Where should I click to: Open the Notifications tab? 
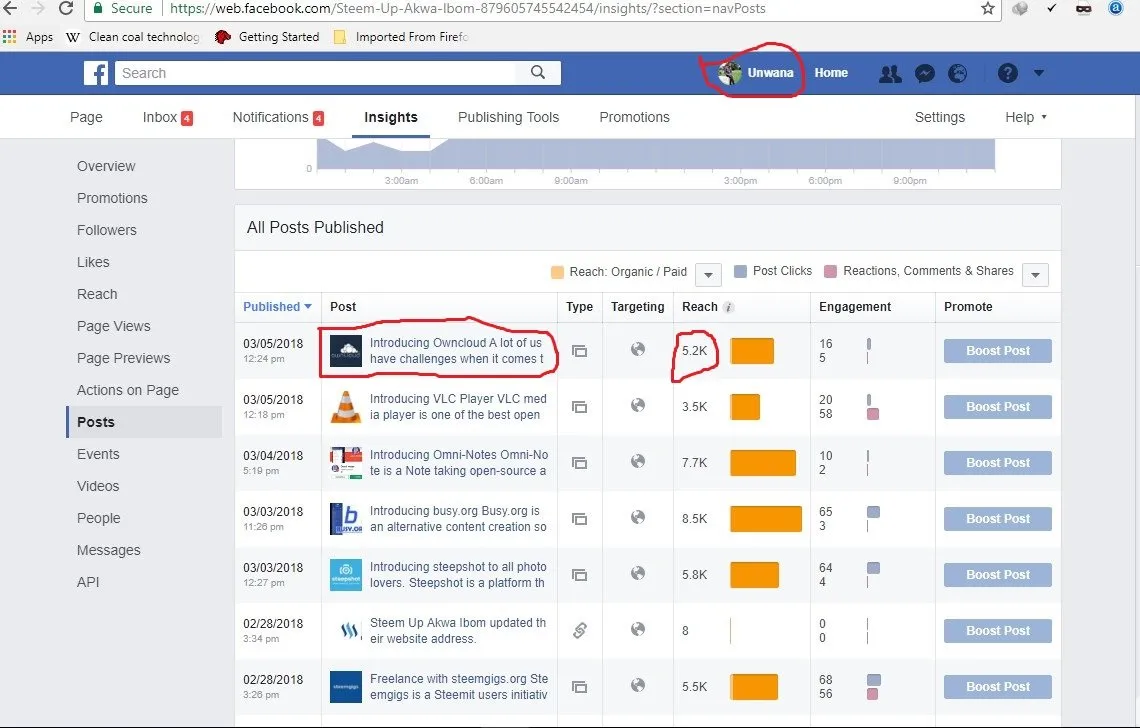(x=278, y=117)
